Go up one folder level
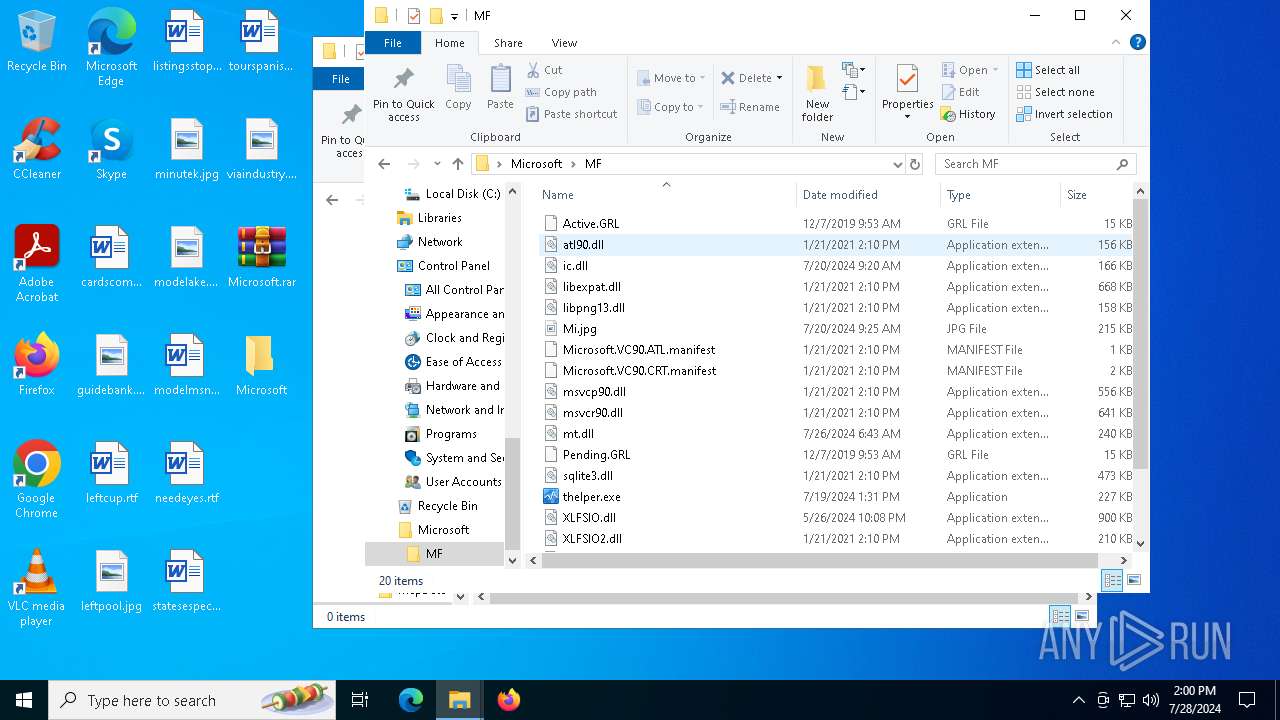The width and height of the screenshot is (1280, 720). point(458,164)
